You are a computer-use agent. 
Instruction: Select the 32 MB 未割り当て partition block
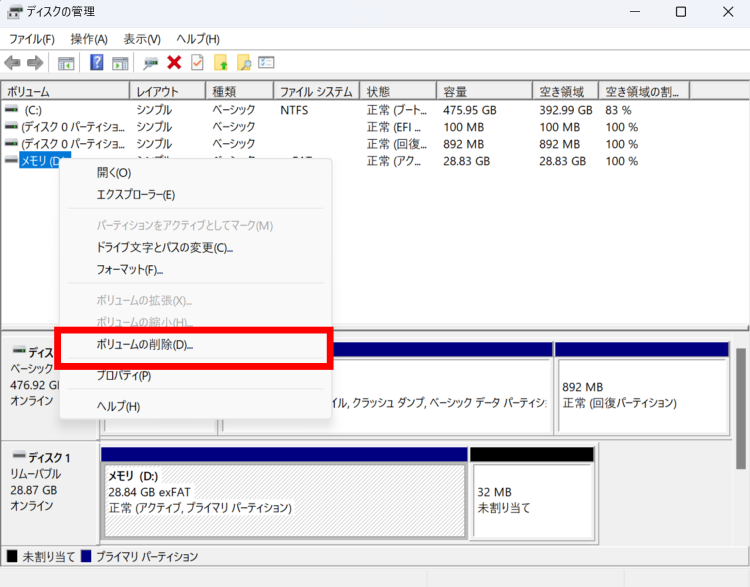tap(531, 500)
